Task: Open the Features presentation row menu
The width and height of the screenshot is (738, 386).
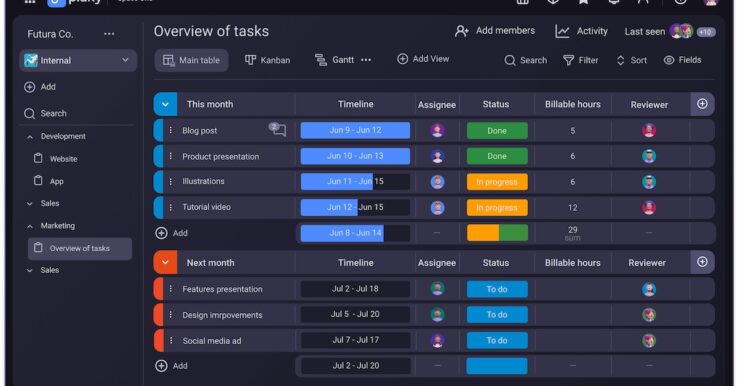Action: 171,289
